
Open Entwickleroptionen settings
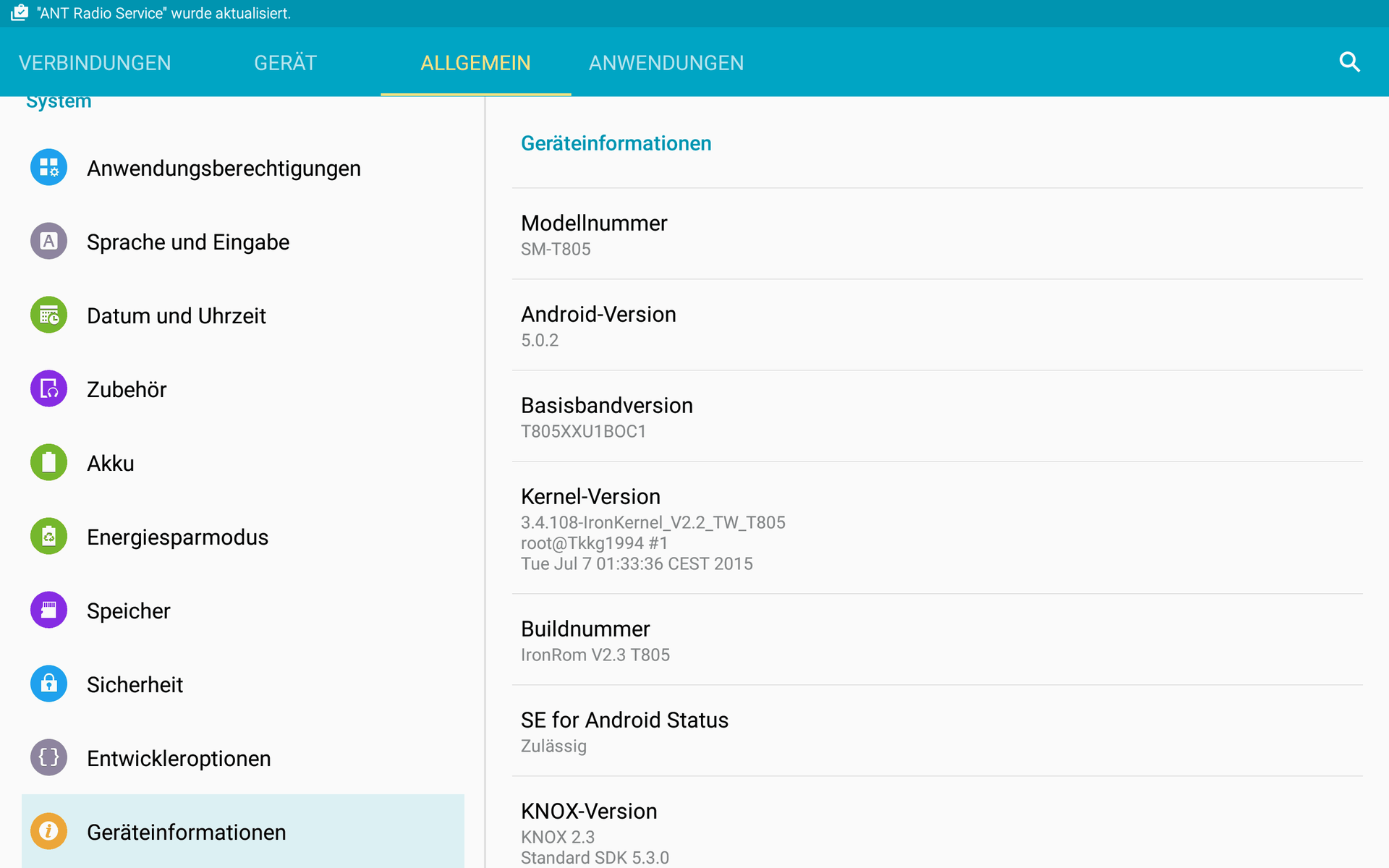[x=243, y=758]
